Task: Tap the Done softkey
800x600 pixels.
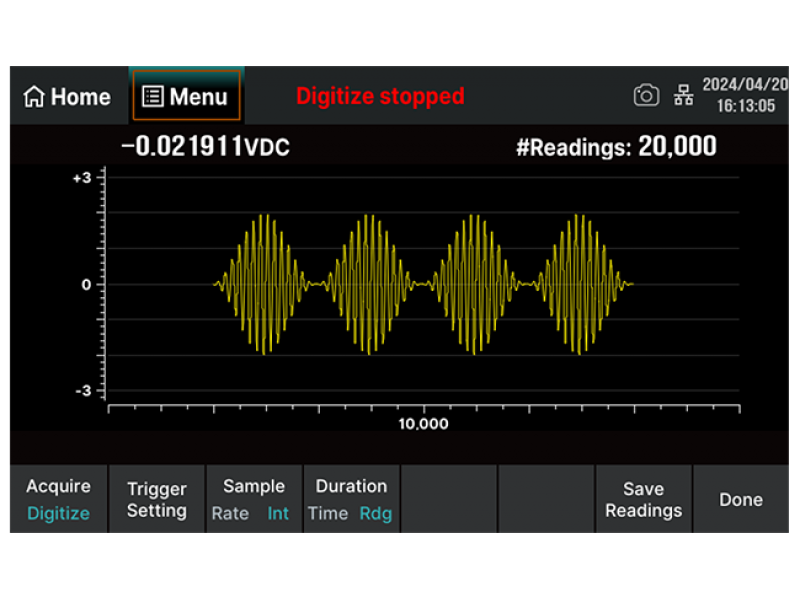Action: pyautogui.click(x=741, y=500)
